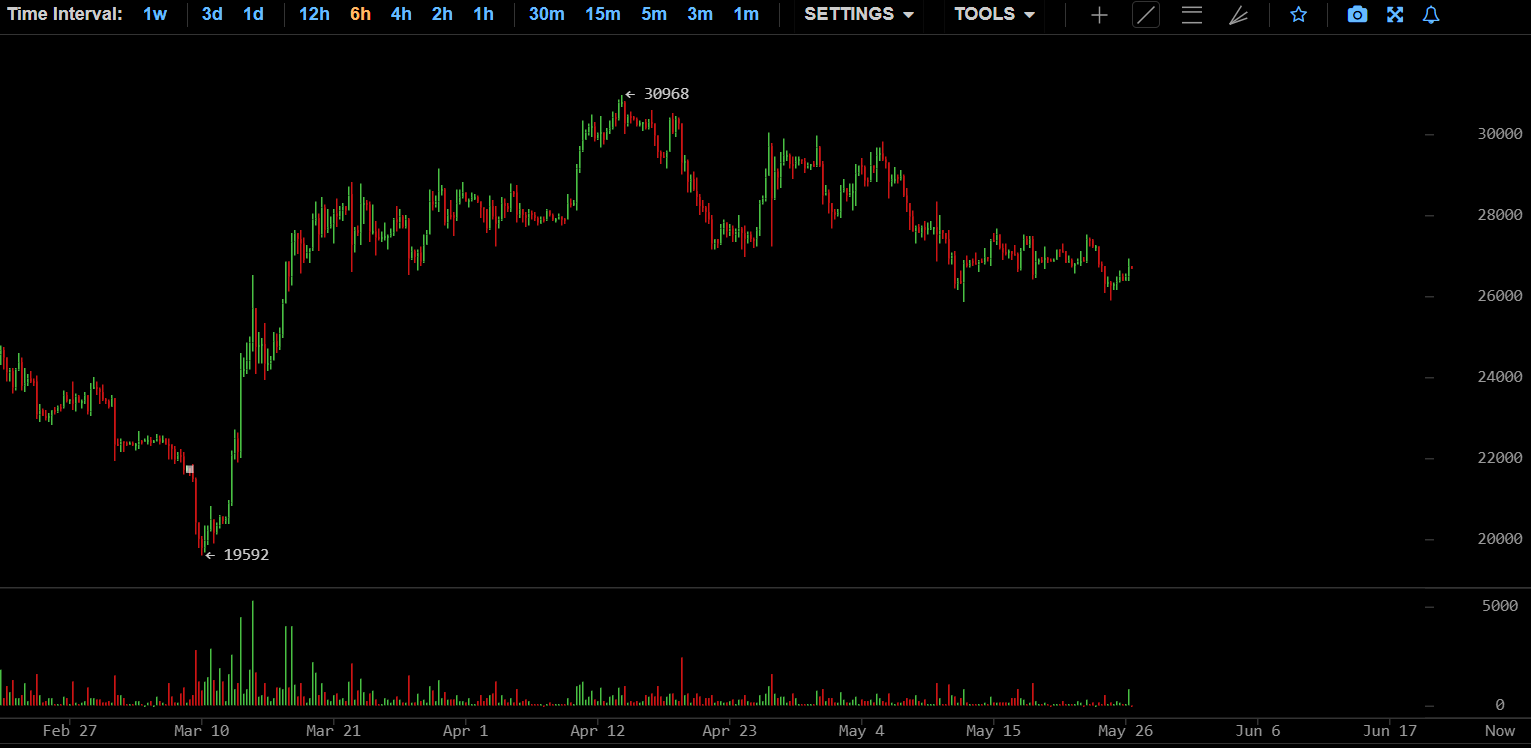This screenshot has height=748, width=1531.
Task: Choose the 1m time interval
Action: pyautogui.click(x=746, y=14)
